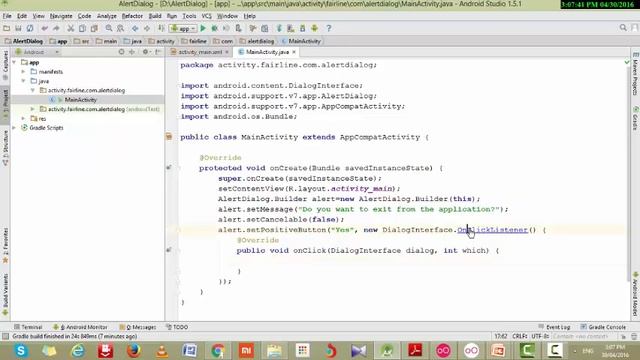Open the Build menu
640x360 pixels.
click(x=155, y=16)
